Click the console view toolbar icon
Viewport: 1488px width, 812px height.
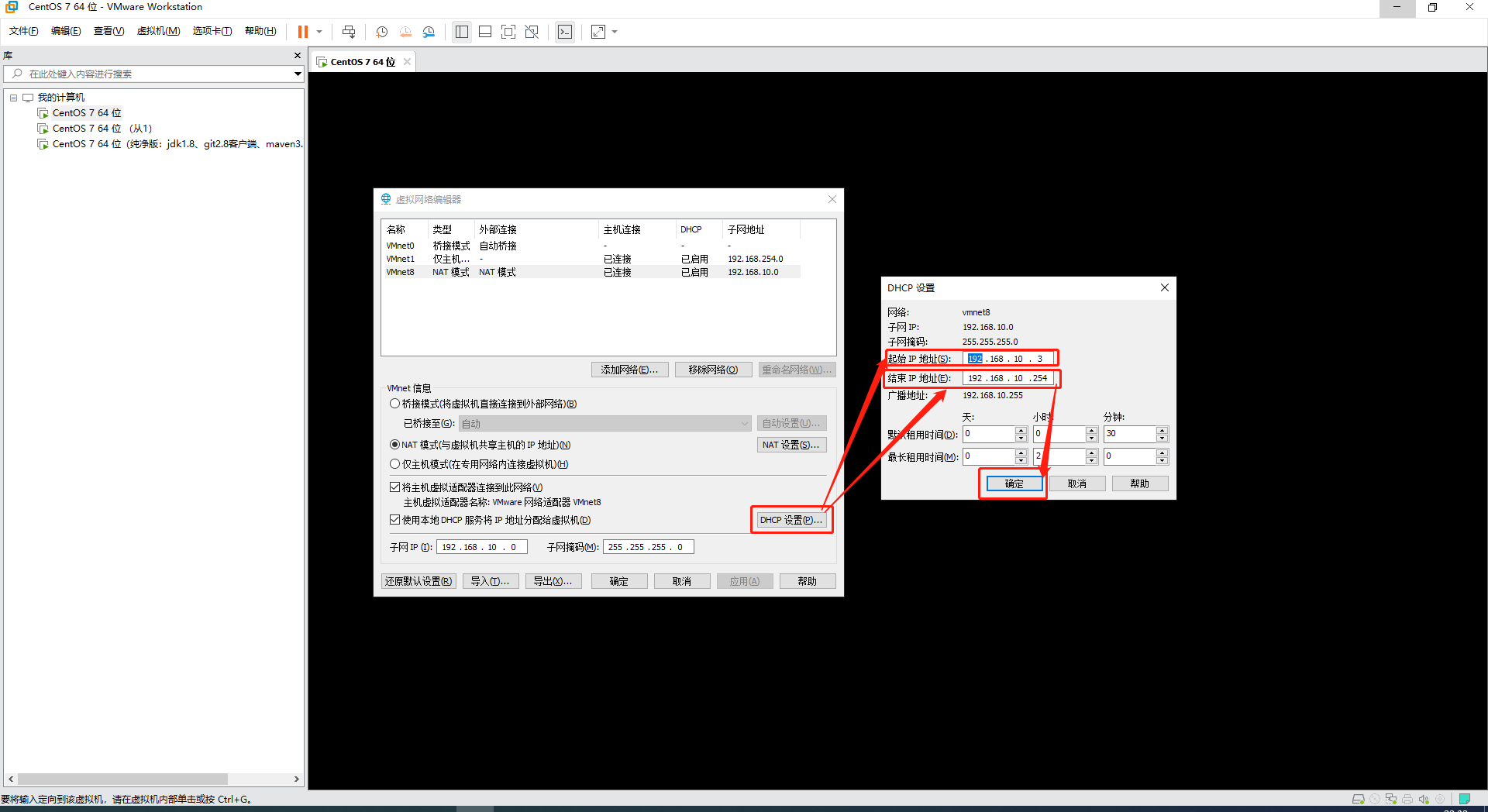[x=565, y=32]
